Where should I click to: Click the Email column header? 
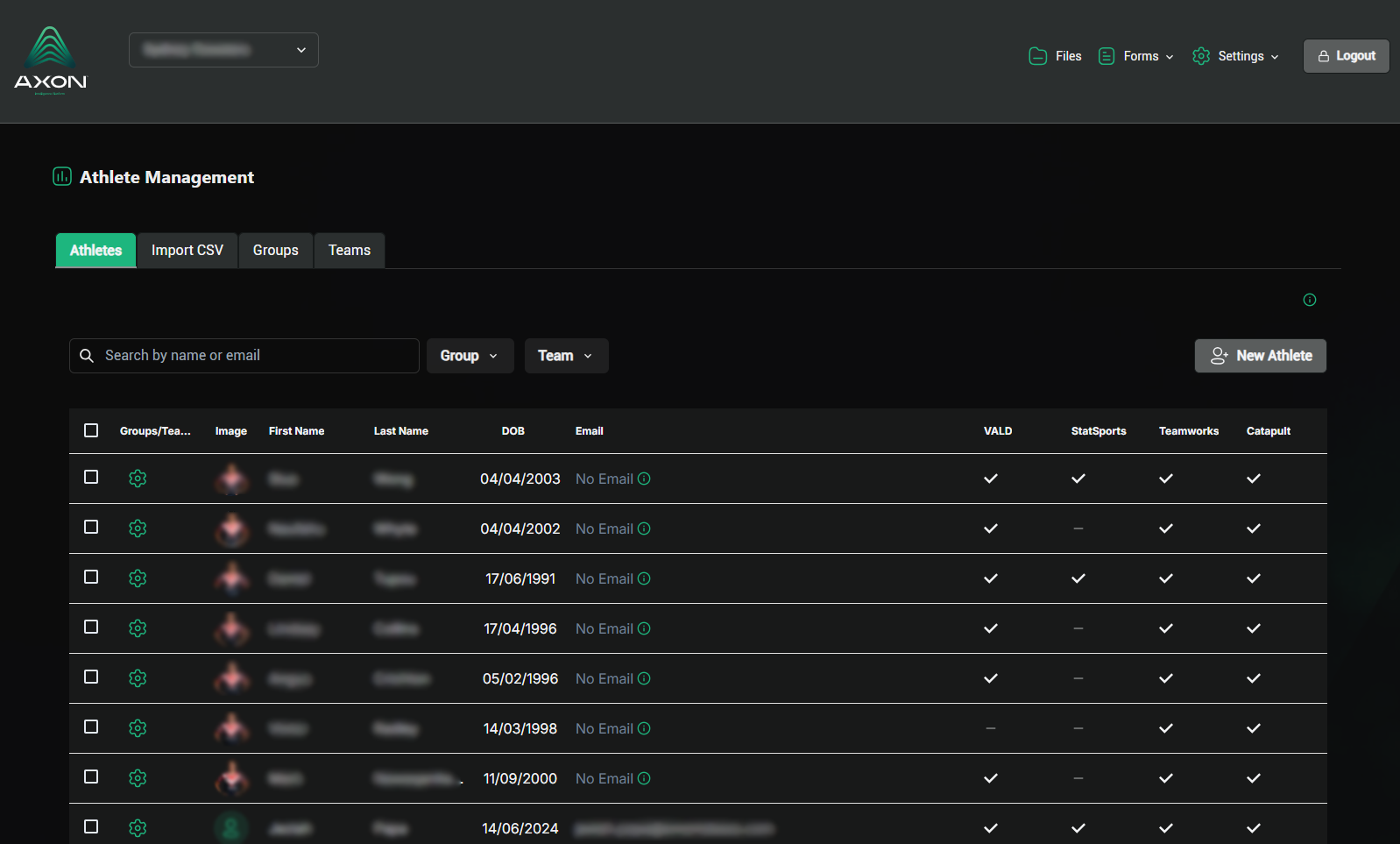point(590,431)
